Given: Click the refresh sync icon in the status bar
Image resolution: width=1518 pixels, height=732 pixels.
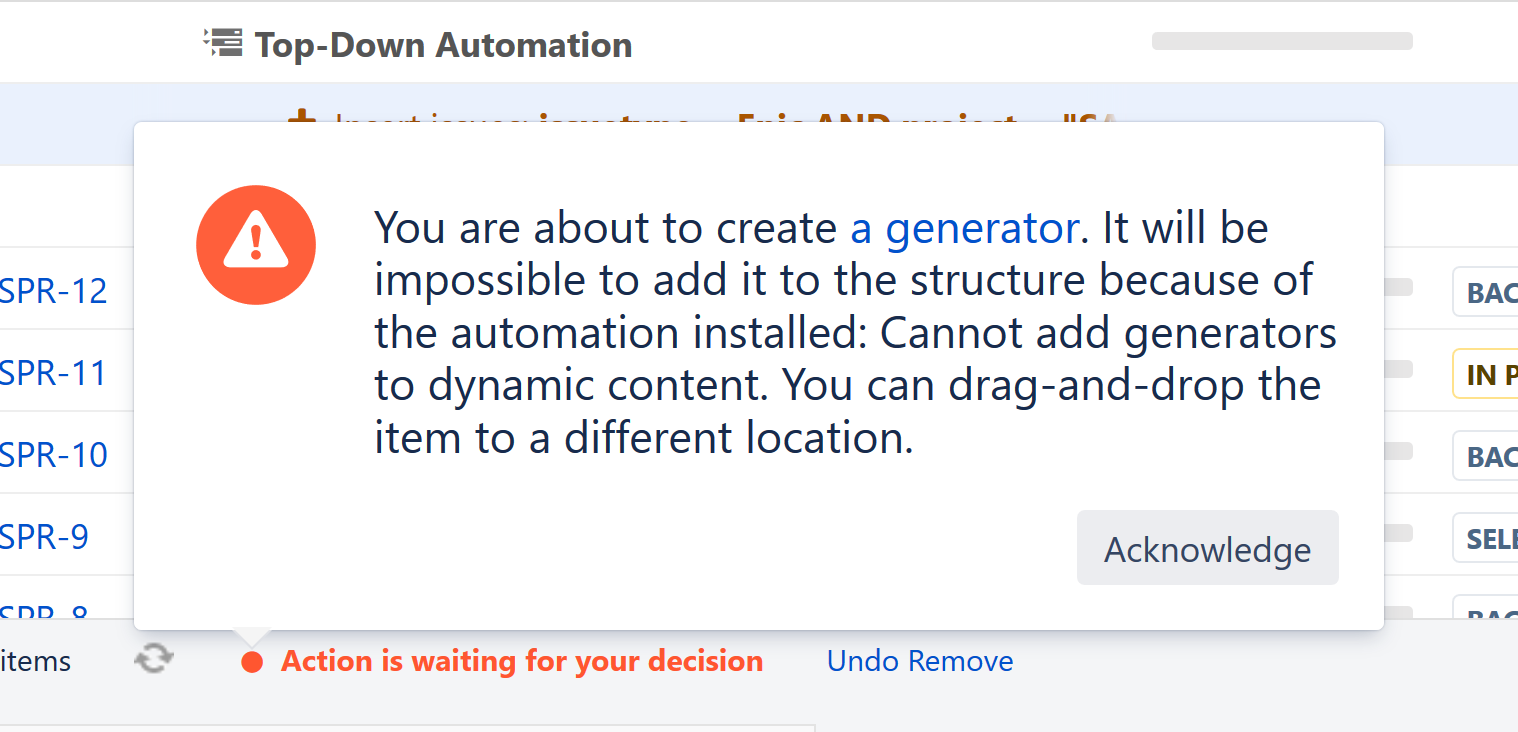Looking at the screenshot, I should (x=153, y=658).
